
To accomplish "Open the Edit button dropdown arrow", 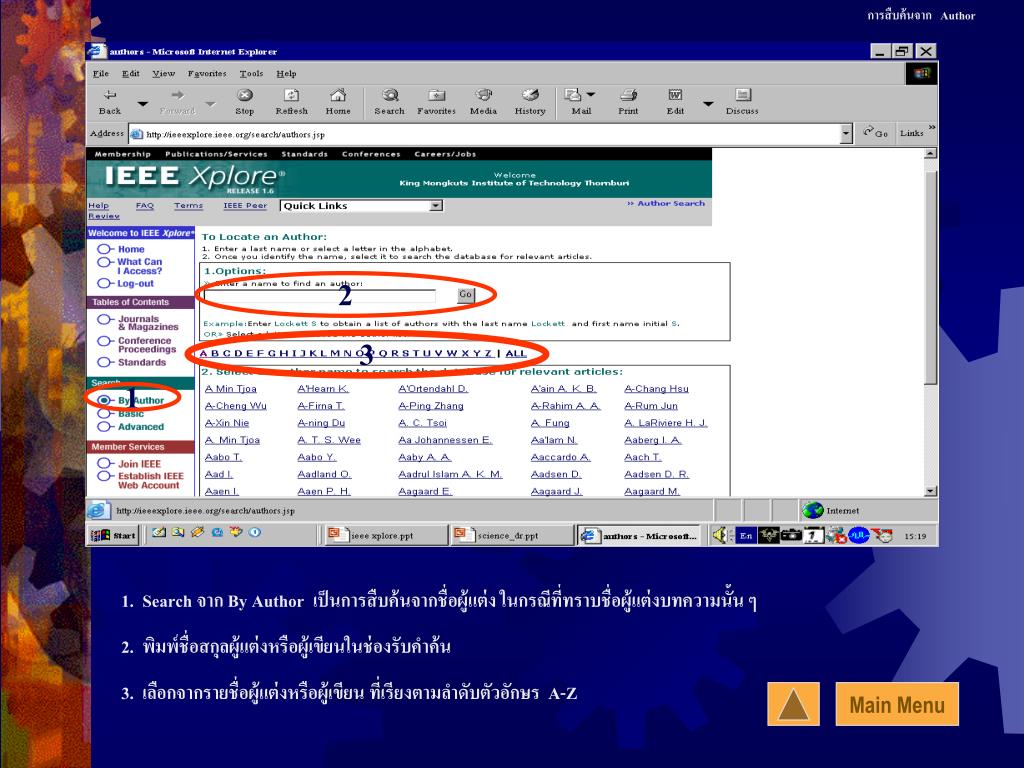I will click(708, 104).
